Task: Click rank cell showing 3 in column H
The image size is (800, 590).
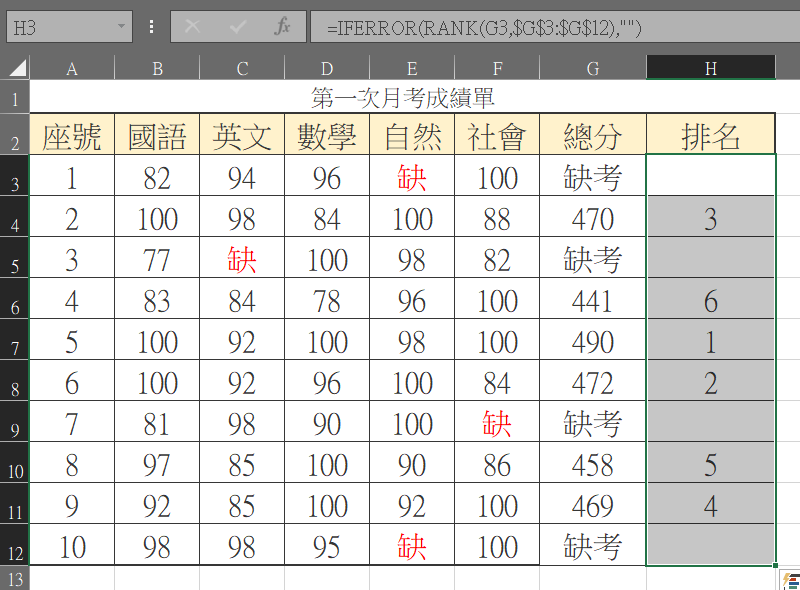Action: [x=711, y=216]
